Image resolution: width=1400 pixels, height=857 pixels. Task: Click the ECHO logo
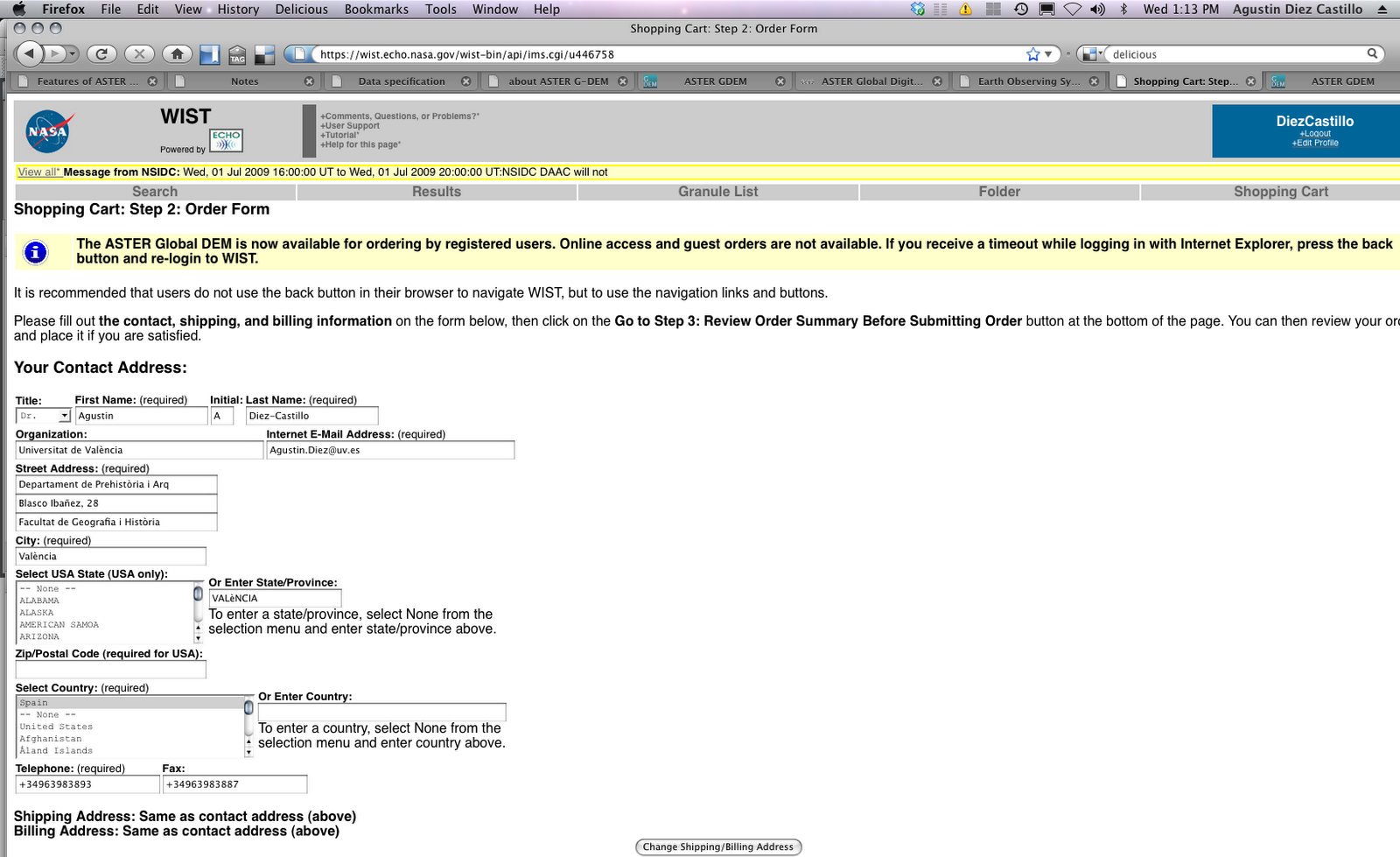(226, 140)
